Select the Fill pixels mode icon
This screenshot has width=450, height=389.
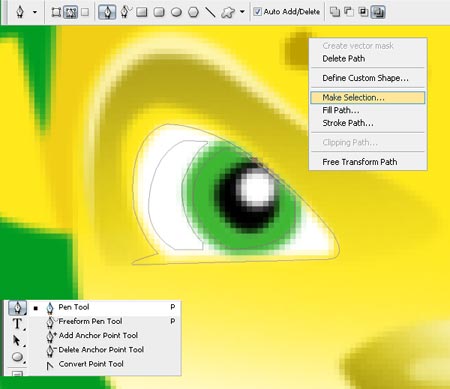[x=85, y=12]
